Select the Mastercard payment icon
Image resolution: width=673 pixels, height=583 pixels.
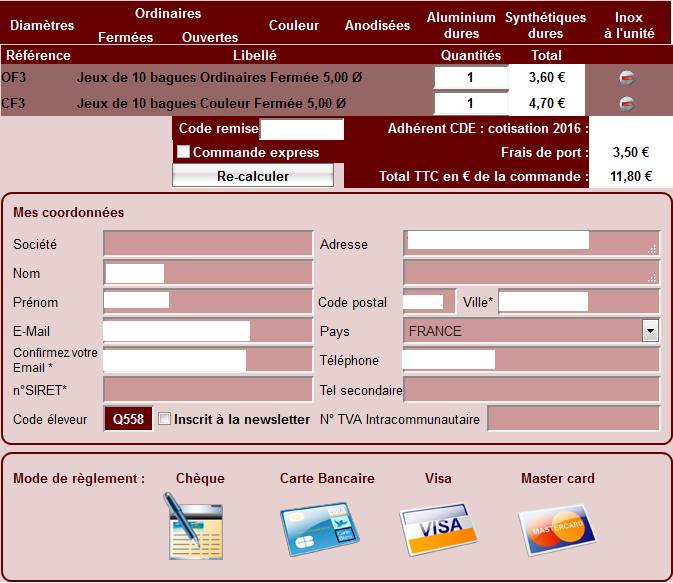pos(557,529)
